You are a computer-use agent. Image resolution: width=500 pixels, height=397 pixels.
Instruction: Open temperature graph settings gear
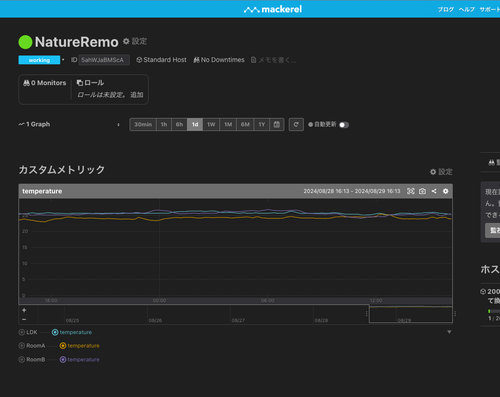point(445,191)
